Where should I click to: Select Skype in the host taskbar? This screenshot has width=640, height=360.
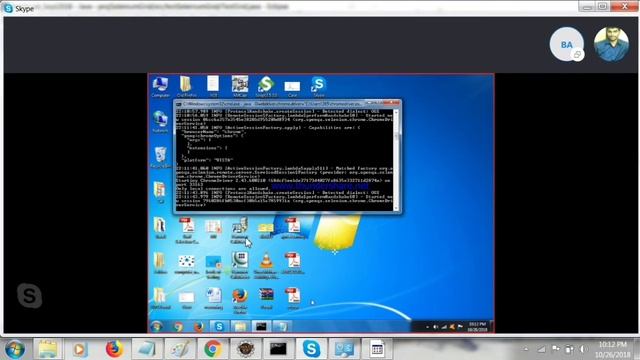[311, 349]
